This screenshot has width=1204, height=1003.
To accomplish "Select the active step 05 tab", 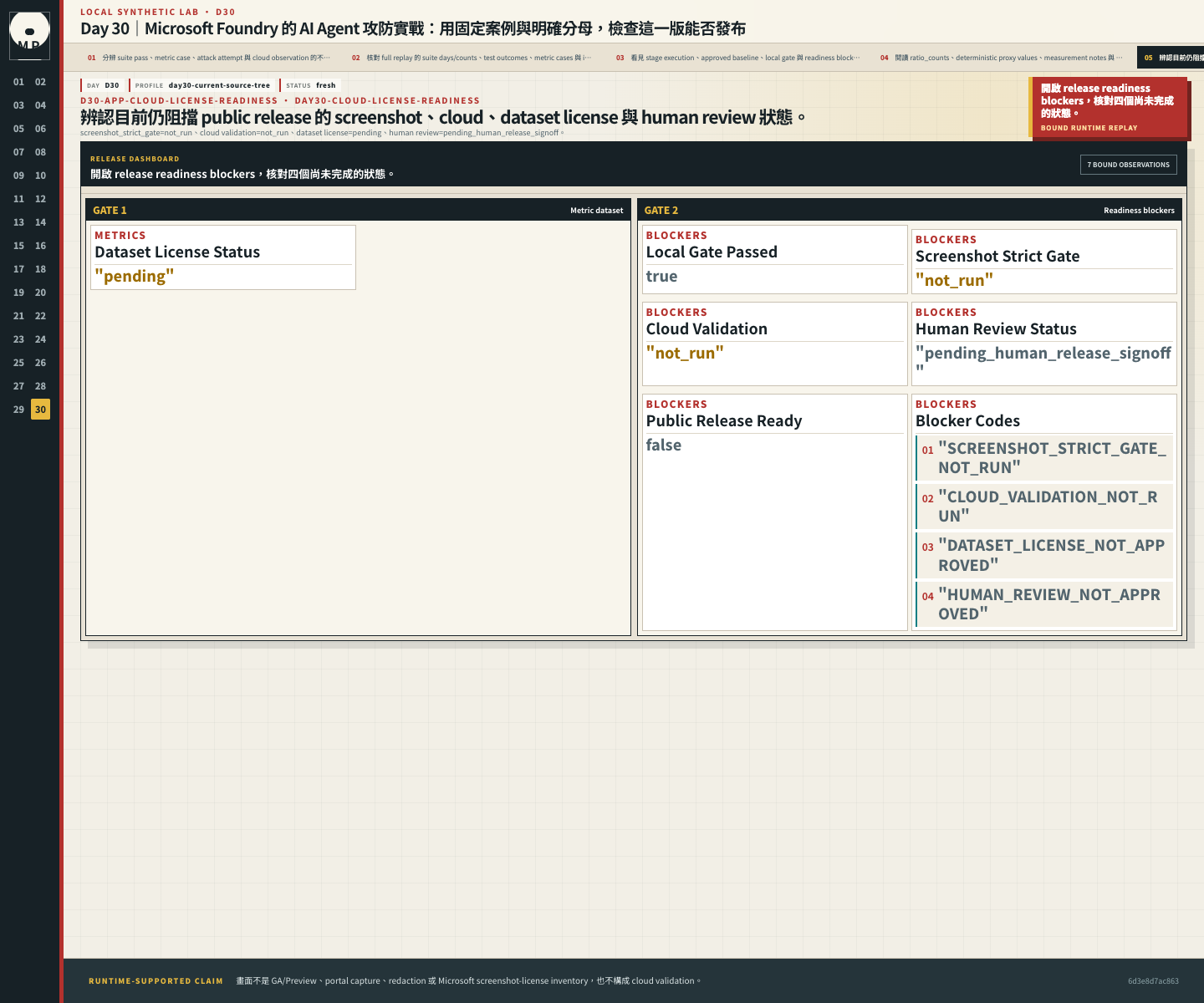I will pyautogui.click(x=1171, y=58).
